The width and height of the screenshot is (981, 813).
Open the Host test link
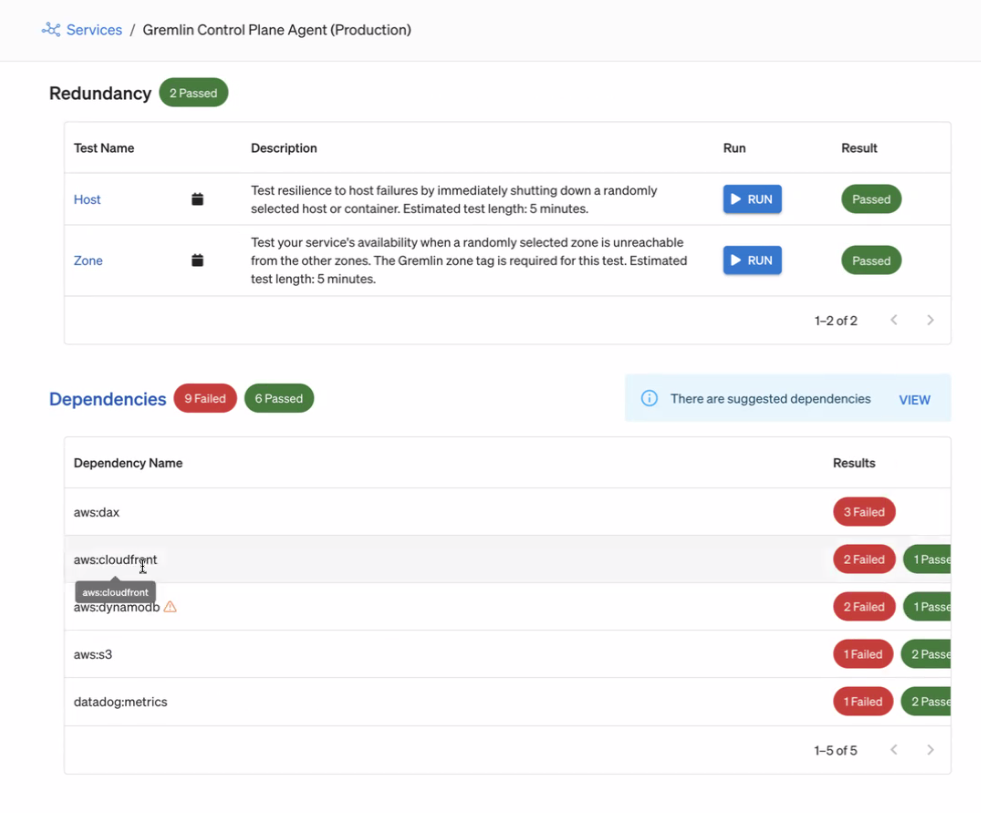(x=87, y=199)
